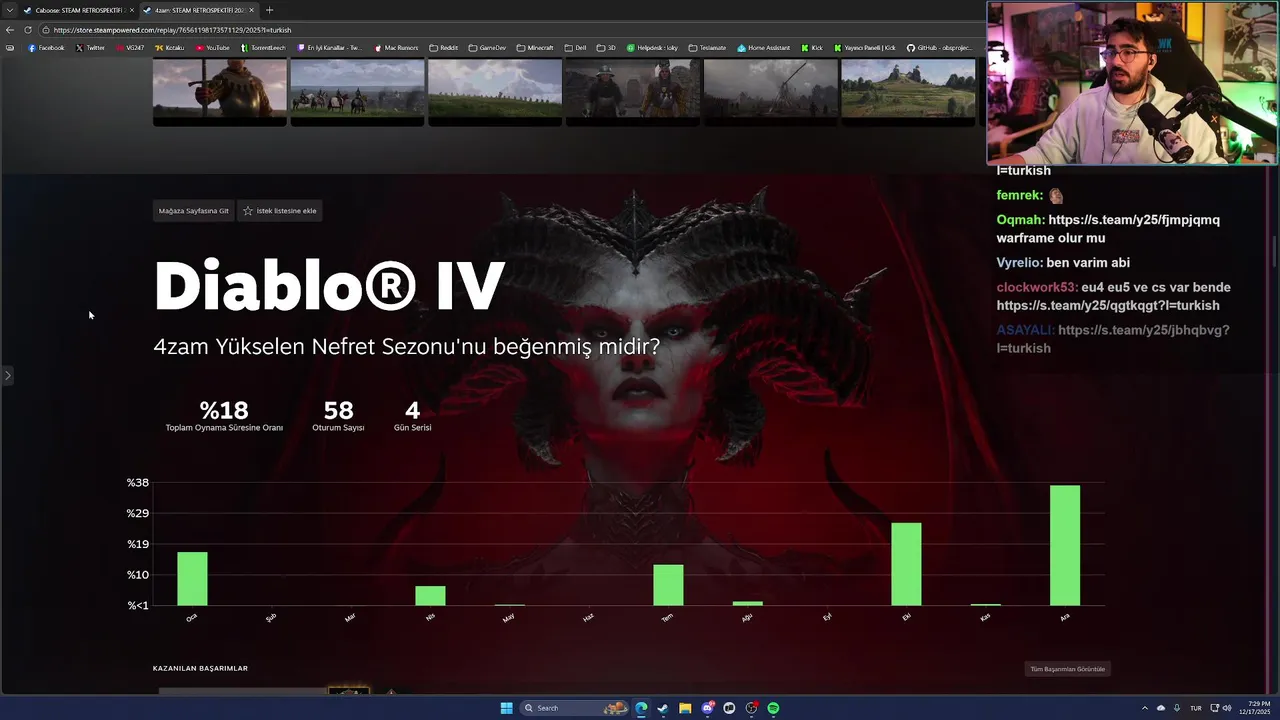Open the Reddit bookmark folder
This screenshot has height=720, width=1280.
[x=443, y=48]
